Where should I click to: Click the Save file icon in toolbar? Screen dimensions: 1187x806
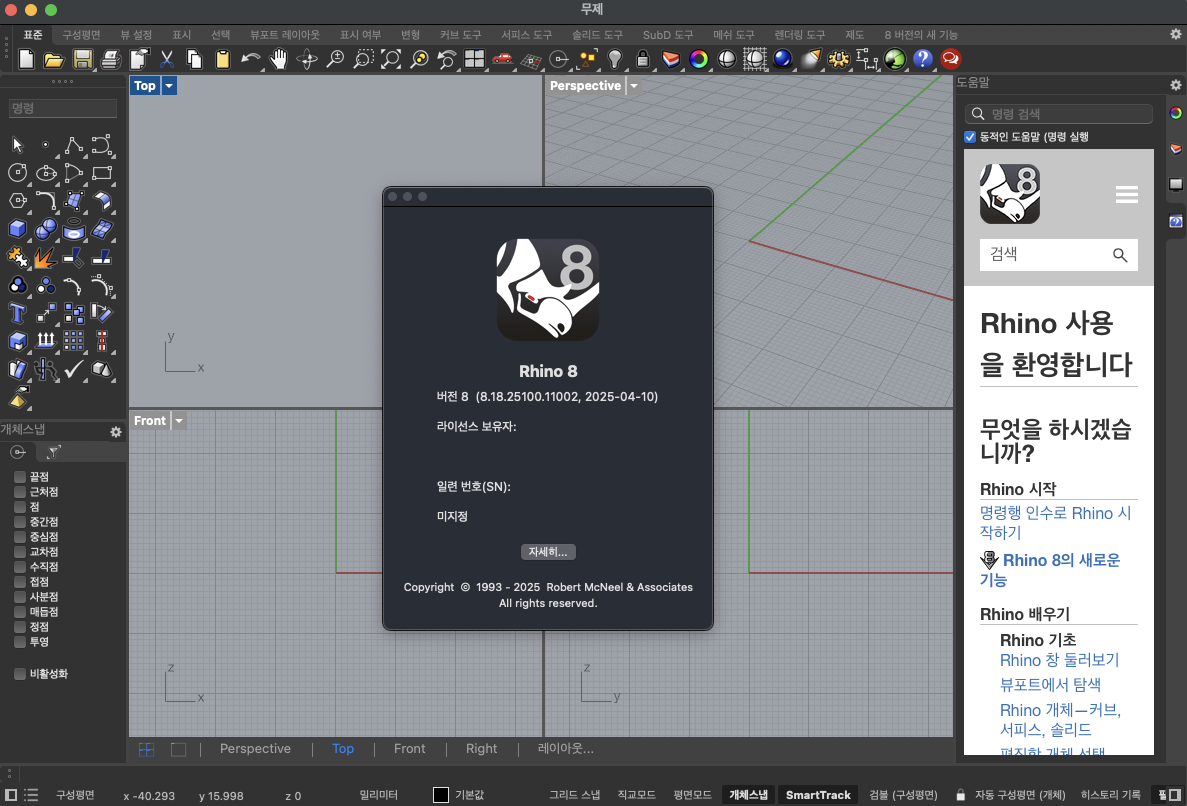tap(83, 59)
